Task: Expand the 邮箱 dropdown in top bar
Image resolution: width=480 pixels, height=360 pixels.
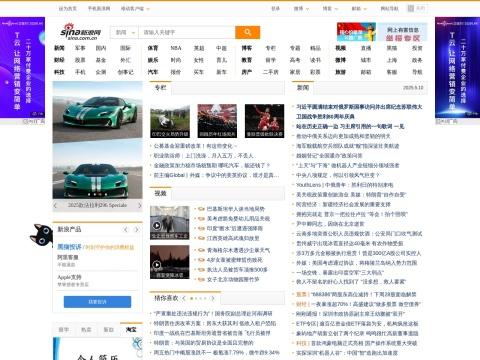Action: [x=359, y=9]
